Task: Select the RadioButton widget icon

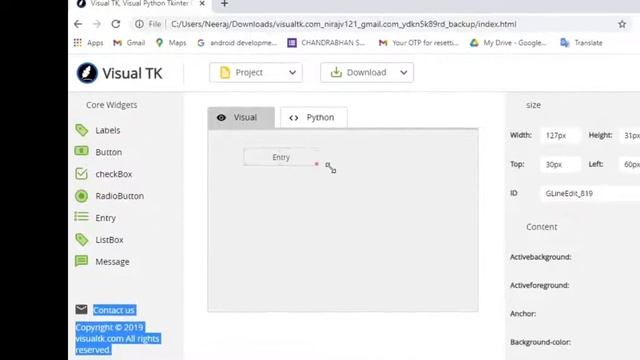Action: pos(82,196)
